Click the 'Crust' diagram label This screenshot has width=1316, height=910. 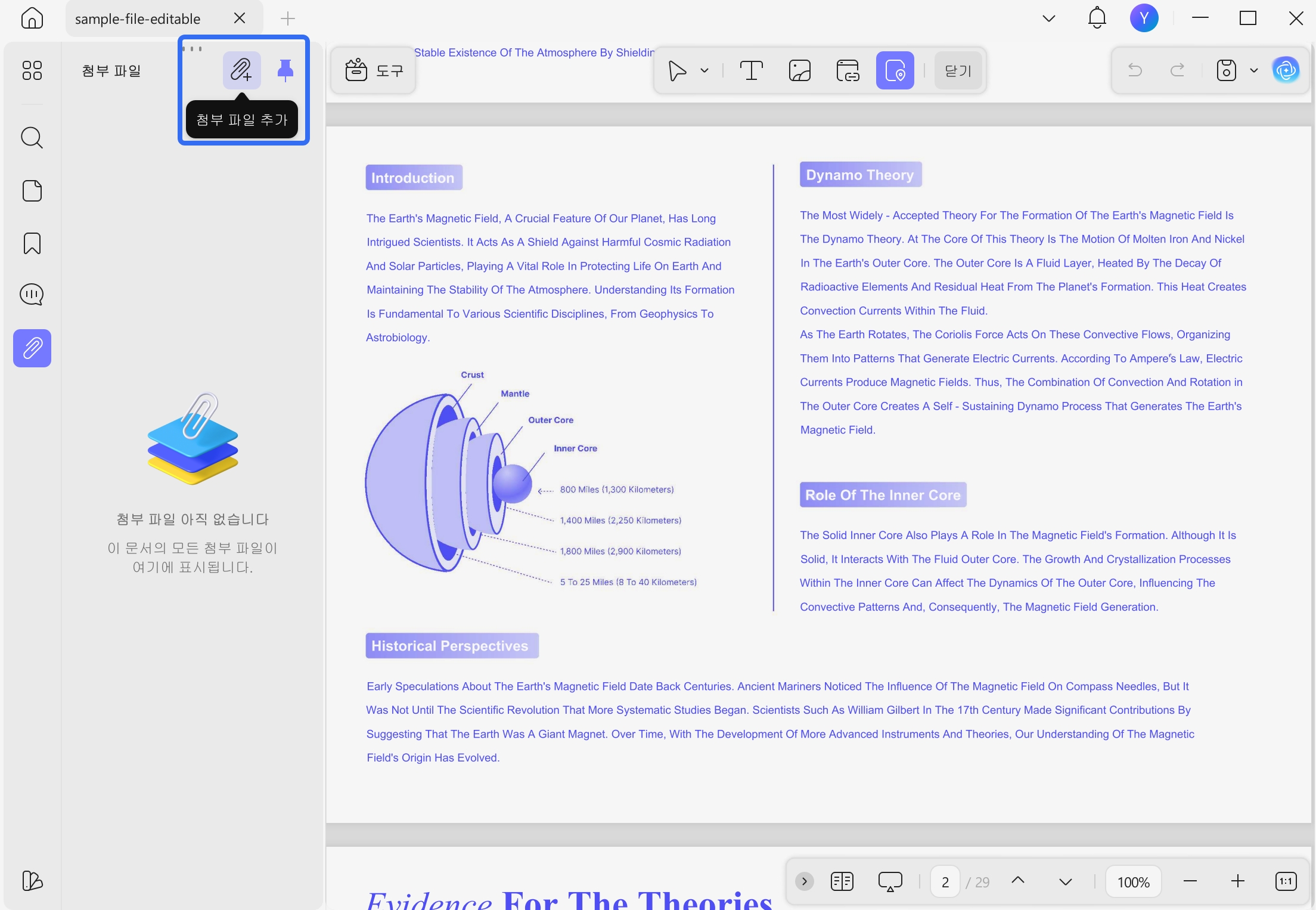pos(472,374)
